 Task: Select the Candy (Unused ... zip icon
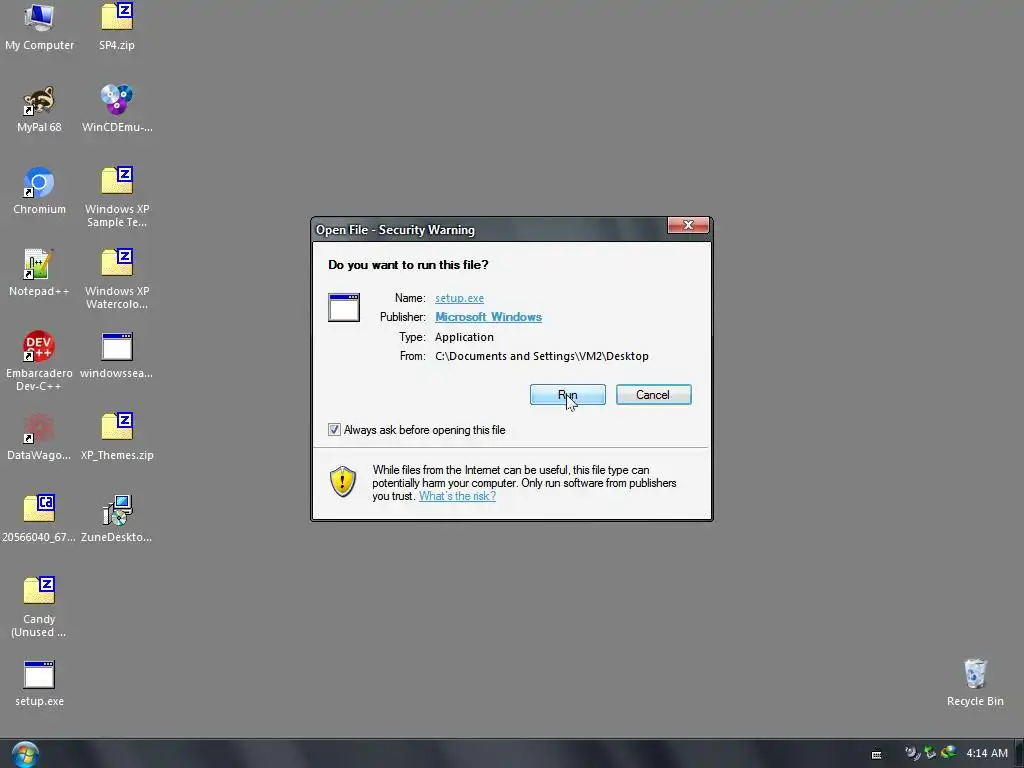point(39,607)
